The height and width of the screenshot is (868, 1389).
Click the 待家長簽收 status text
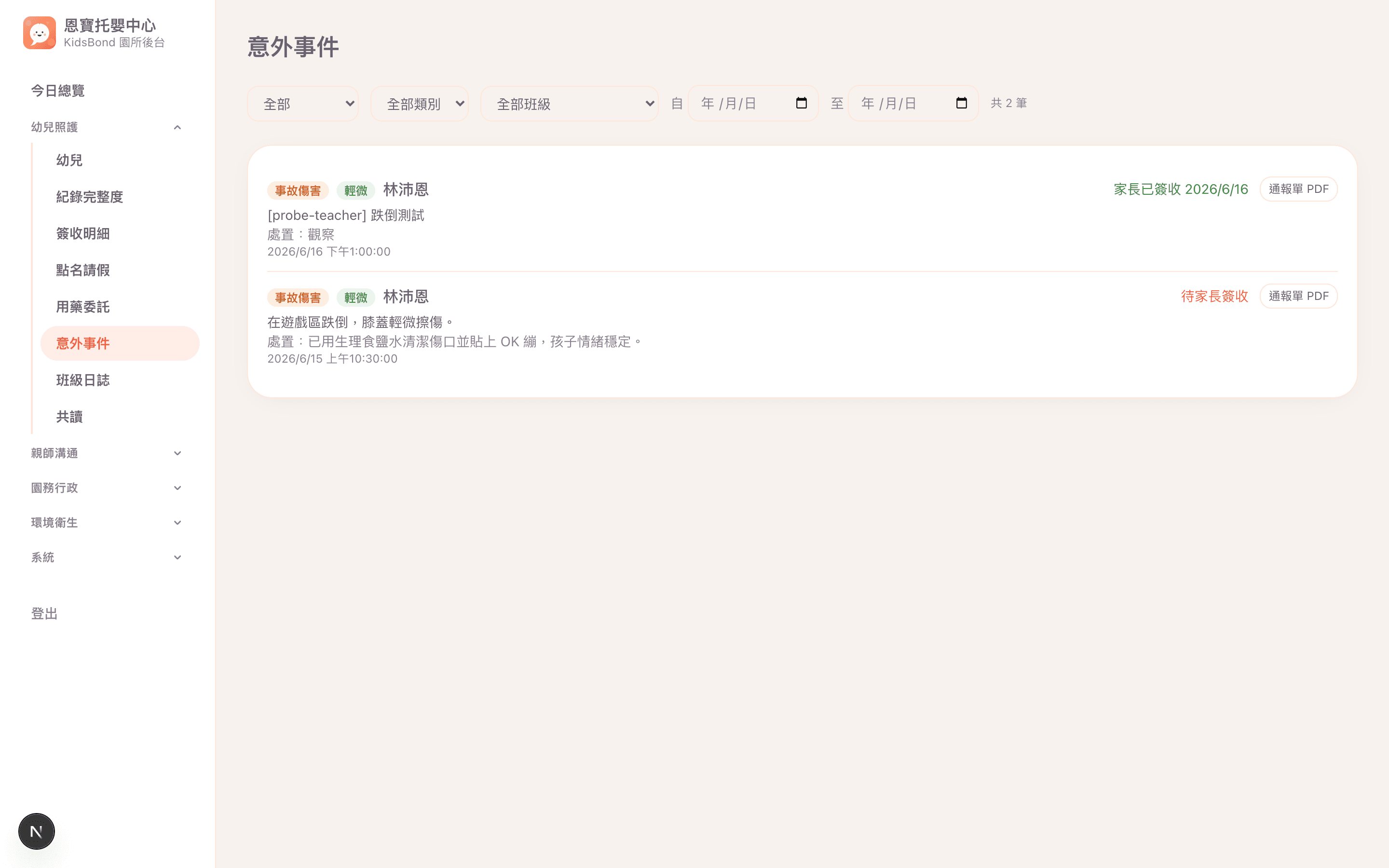[x=1214, y=296]
